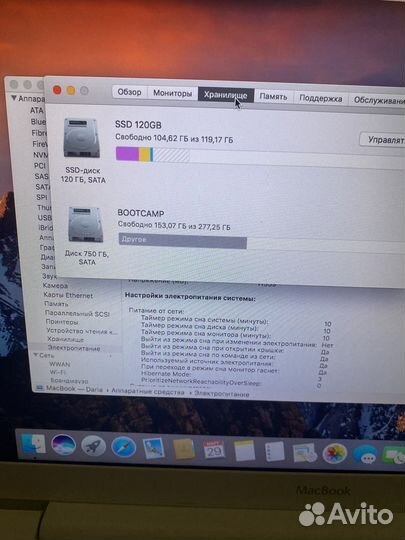Screen dimensions: 405x540
Task: Close the storage window with red button
Action: click(x=57, y=90)
